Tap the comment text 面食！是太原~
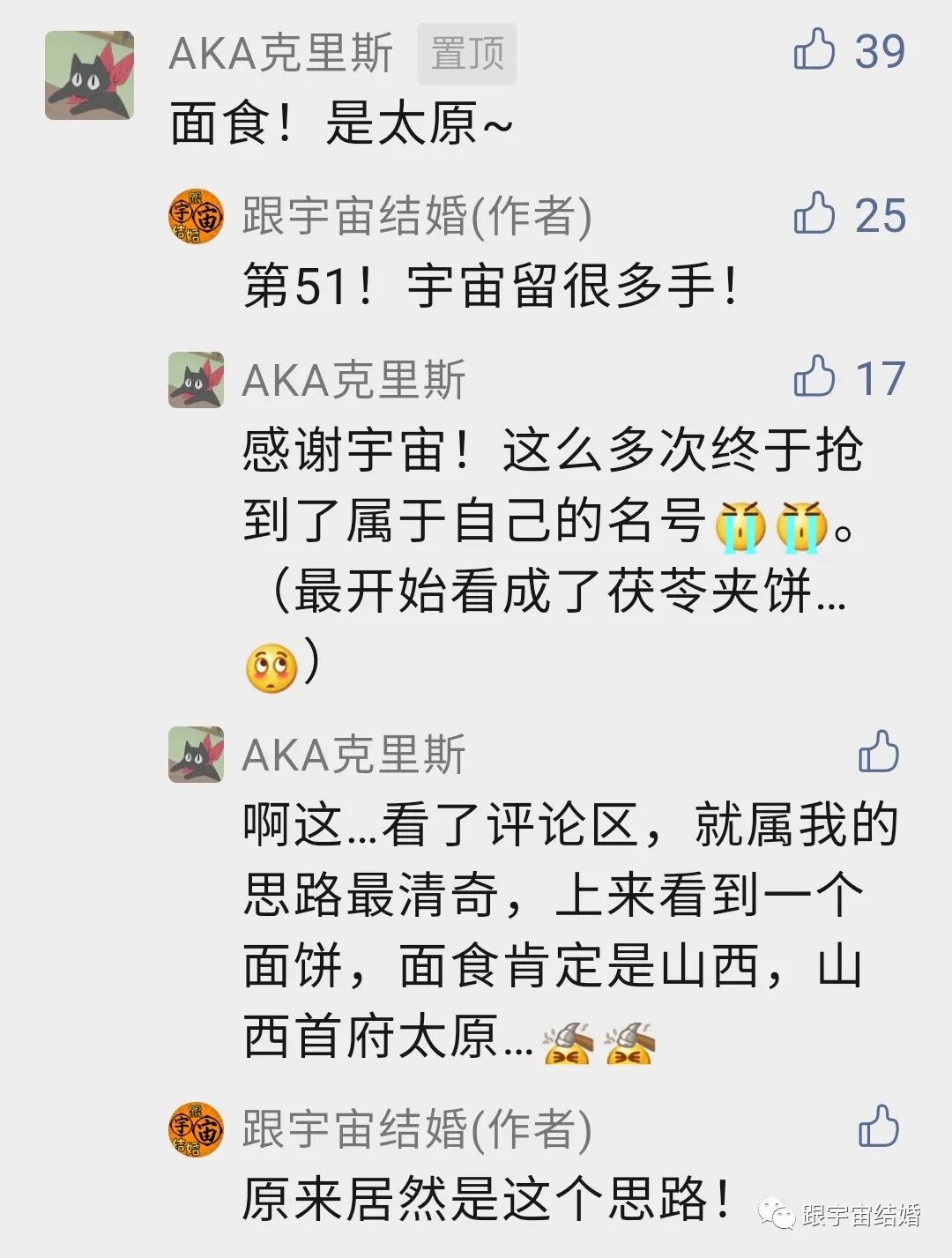 [x=341, y=123]
